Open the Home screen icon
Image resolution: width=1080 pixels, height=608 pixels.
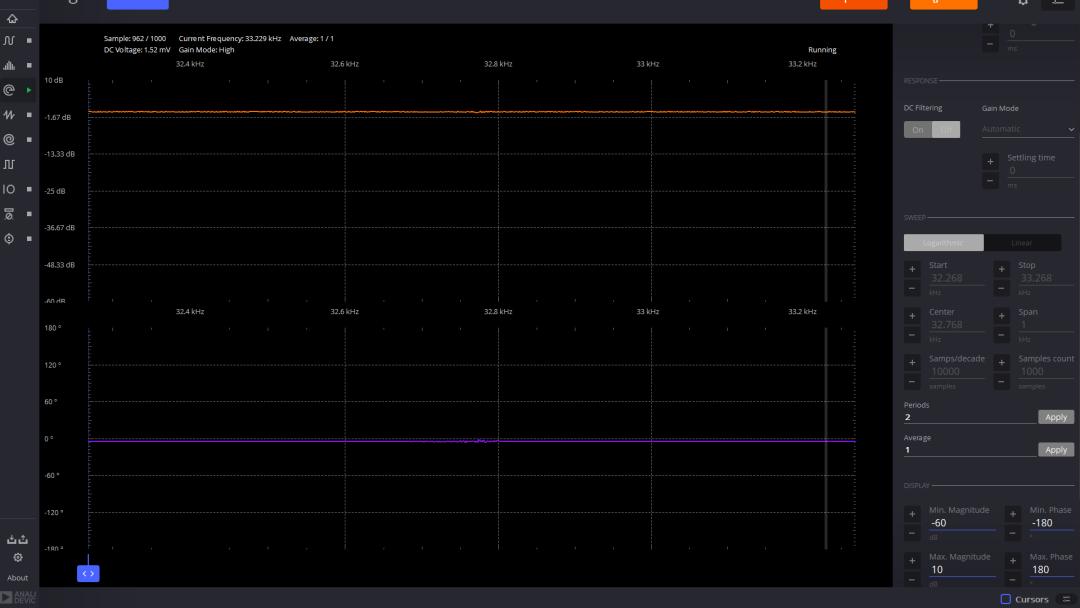[11, 18]
